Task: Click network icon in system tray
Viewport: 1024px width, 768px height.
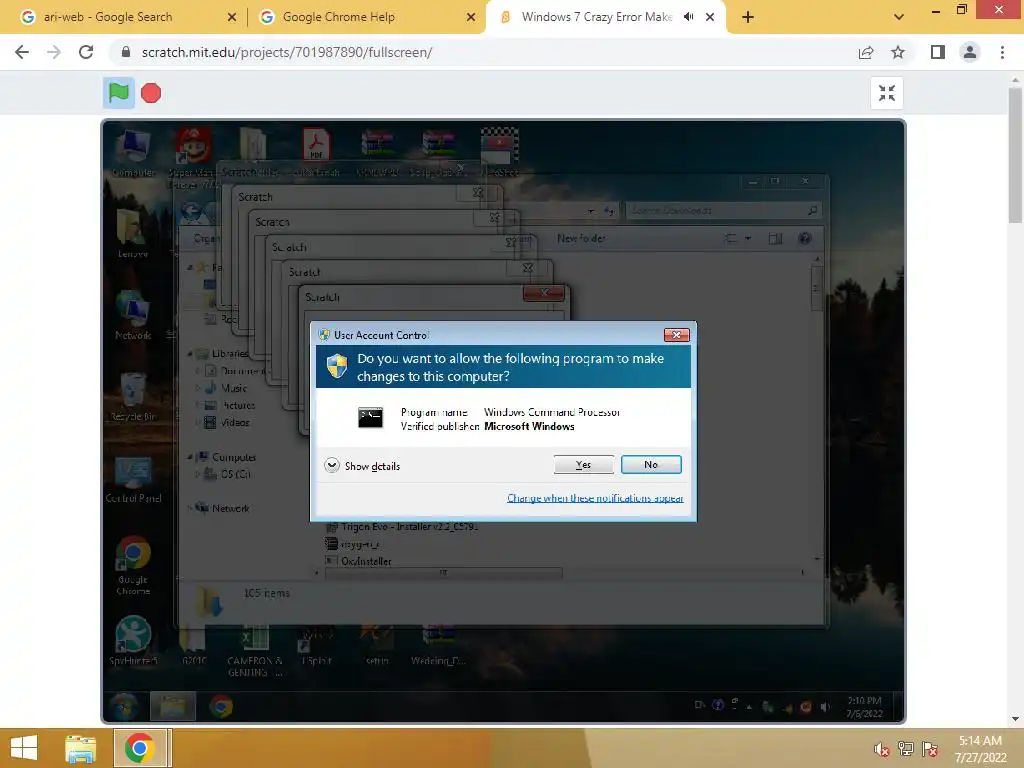Action: tap(905, 749)
